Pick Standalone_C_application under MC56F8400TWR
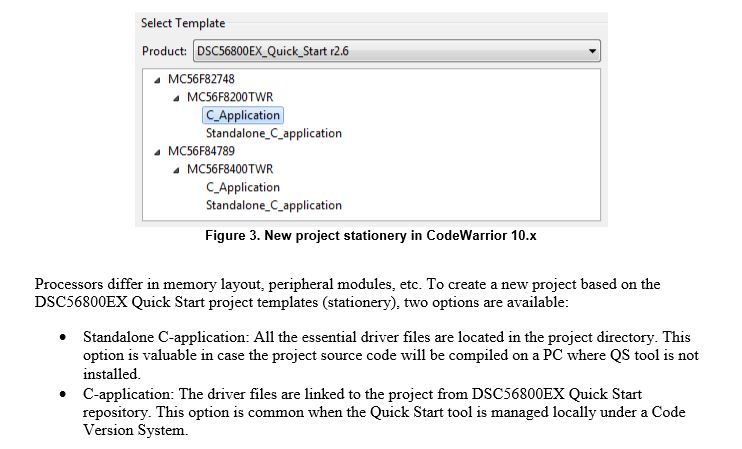 [273, 205]
